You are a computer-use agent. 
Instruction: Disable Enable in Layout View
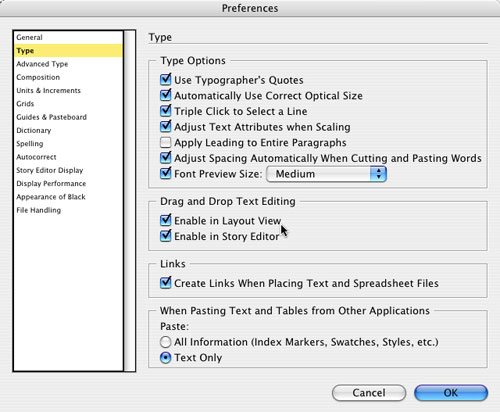tap(166, 220)
